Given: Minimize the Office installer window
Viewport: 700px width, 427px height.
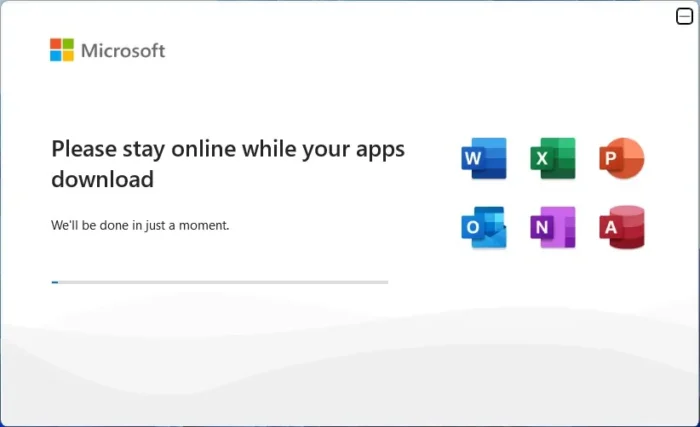Looking at the screenshot, I should (684, 17).
